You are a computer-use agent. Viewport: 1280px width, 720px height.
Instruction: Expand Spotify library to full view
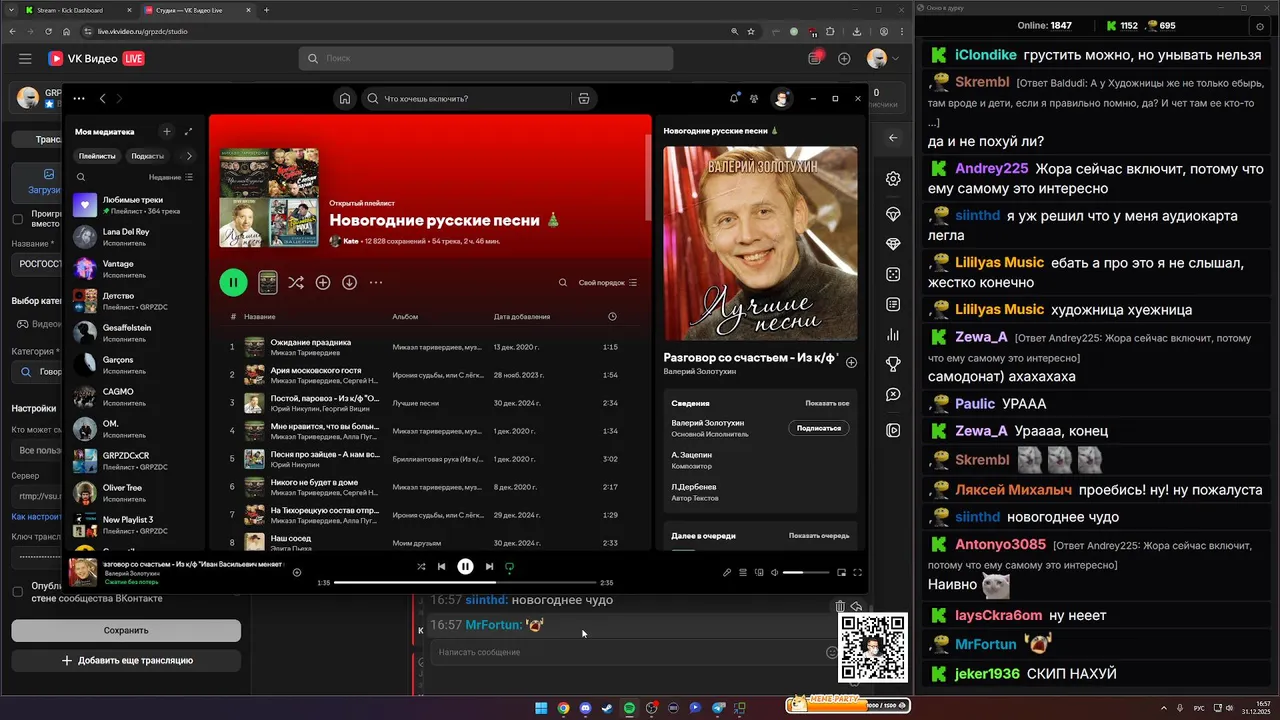[x=189, y=131]
